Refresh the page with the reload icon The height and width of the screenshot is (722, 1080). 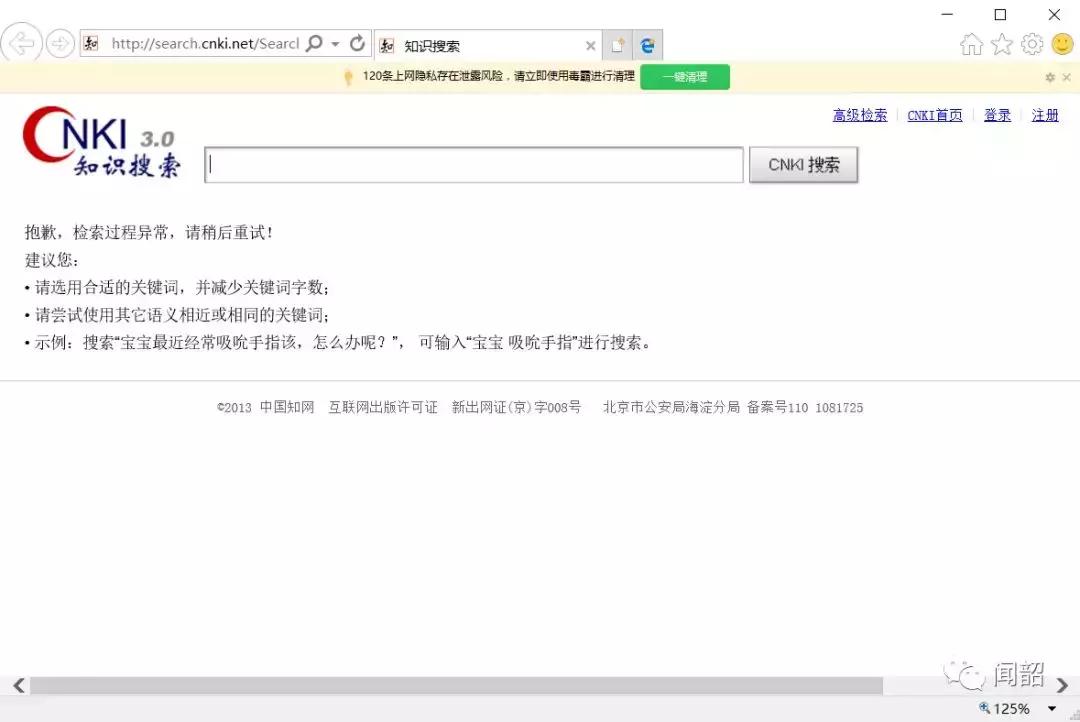pyautogui.click(x=357, y=44)
